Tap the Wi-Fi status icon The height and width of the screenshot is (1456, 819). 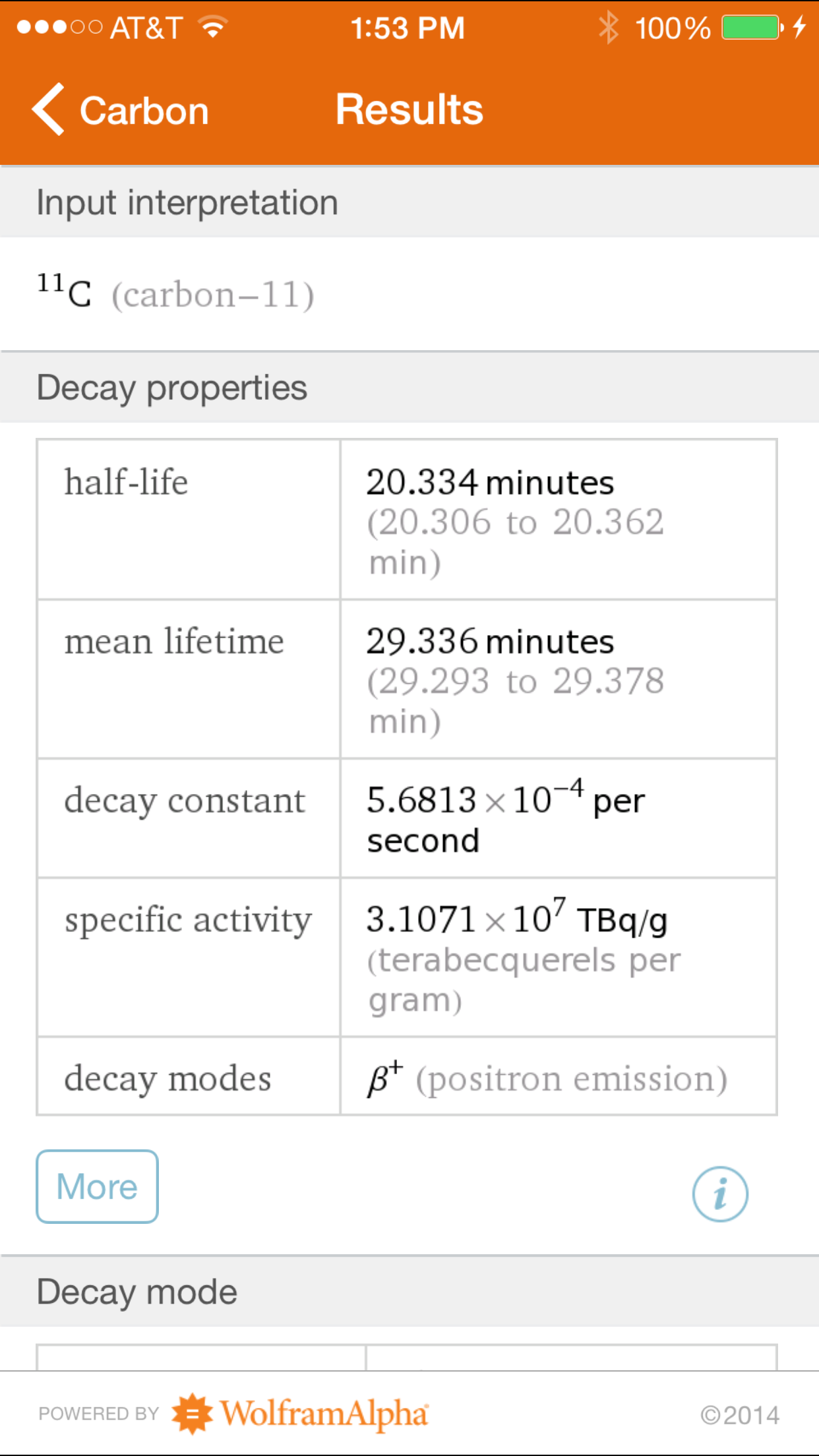213,28
